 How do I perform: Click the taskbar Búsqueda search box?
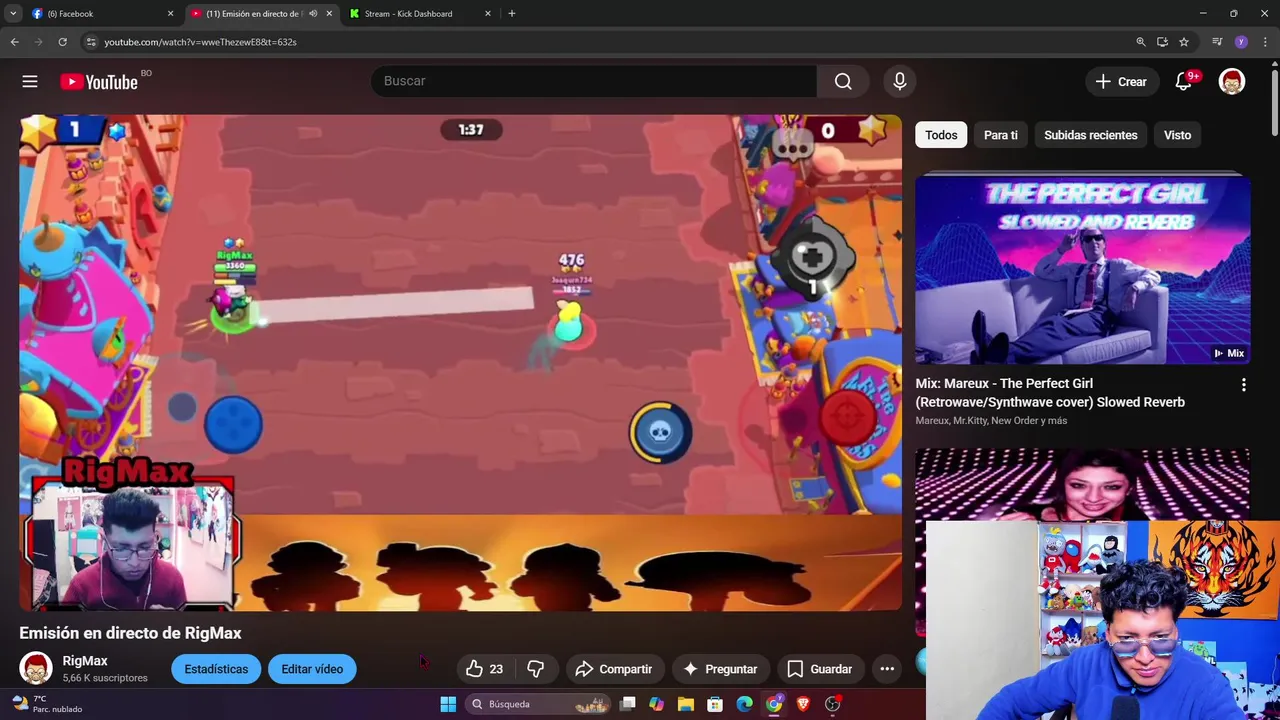(x=538, y=704)
